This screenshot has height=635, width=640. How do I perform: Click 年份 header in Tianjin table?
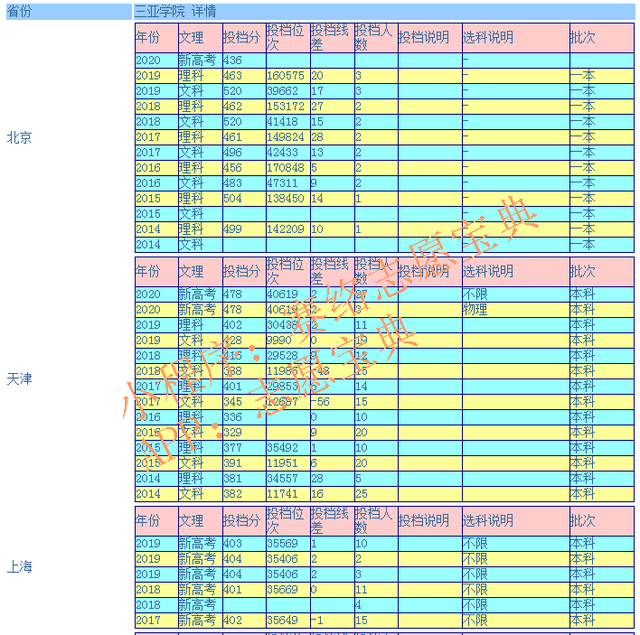(157, 271)
